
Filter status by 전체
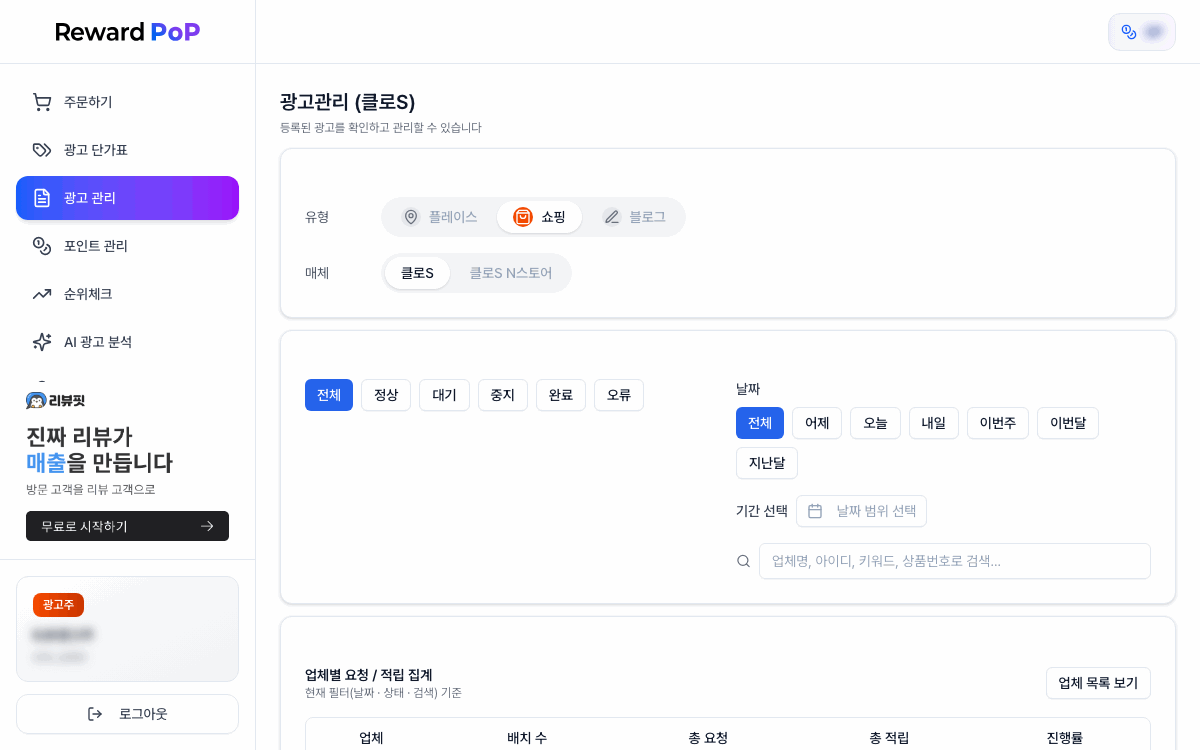tap(329, 395)
